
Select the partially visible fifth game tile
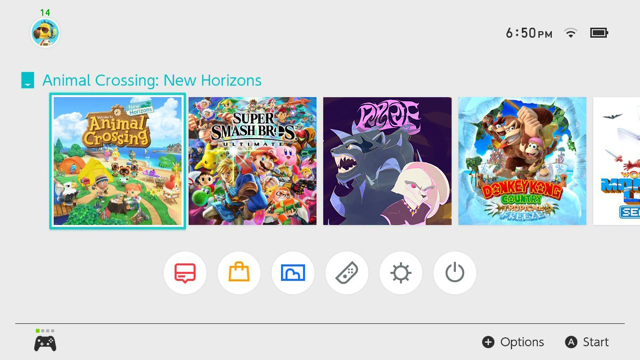[616, 161]
